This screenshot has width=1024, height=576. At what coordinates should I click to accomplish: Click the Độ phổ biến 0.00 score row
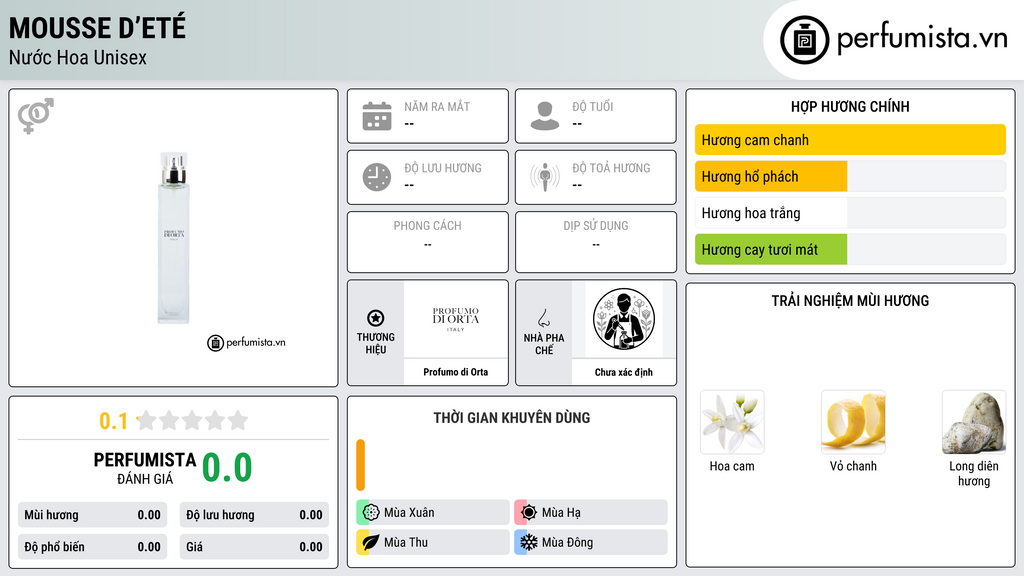(x=92, y=547)
